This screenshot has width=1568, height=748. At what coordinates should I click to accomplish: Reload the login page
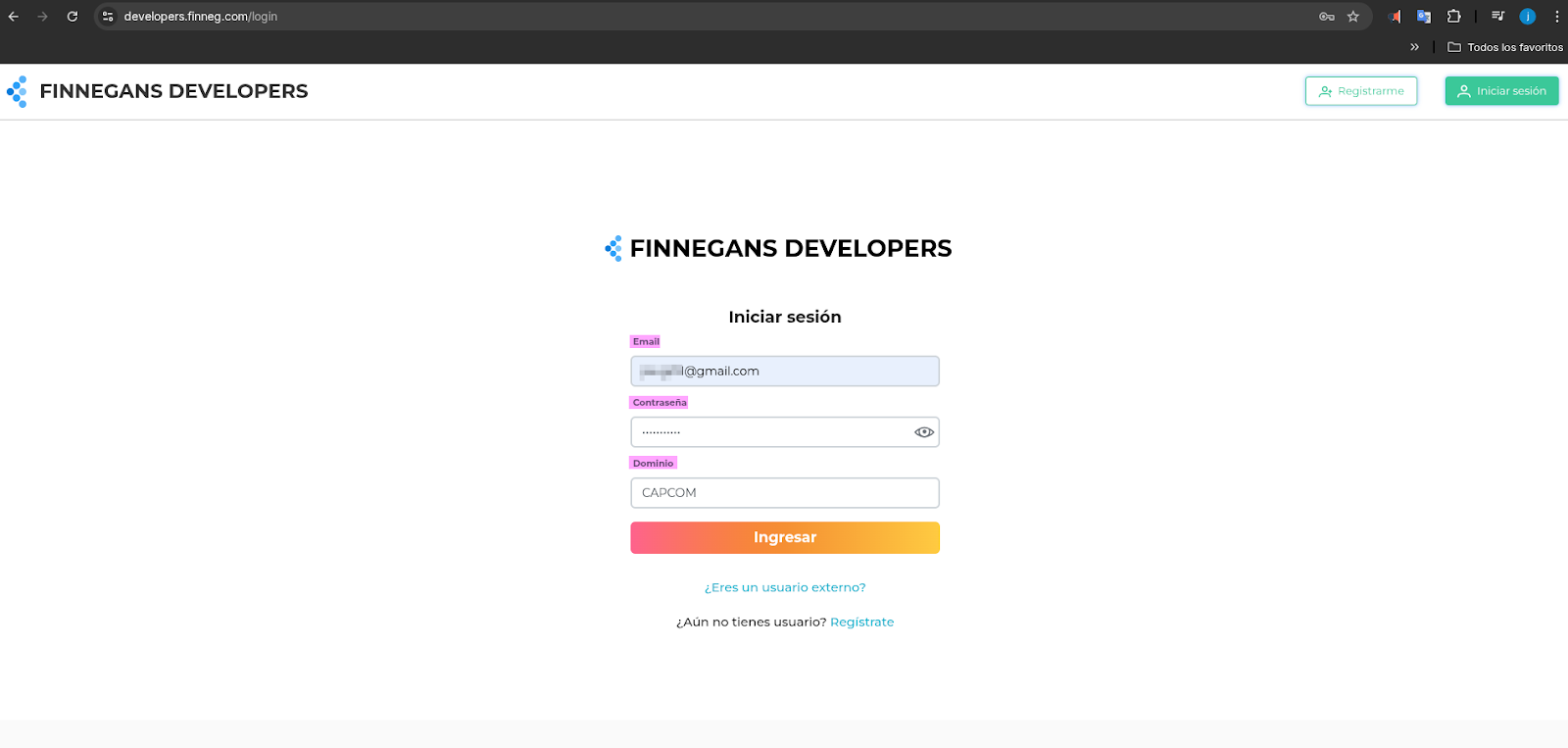pyautogui.click(x=73, y=17)
